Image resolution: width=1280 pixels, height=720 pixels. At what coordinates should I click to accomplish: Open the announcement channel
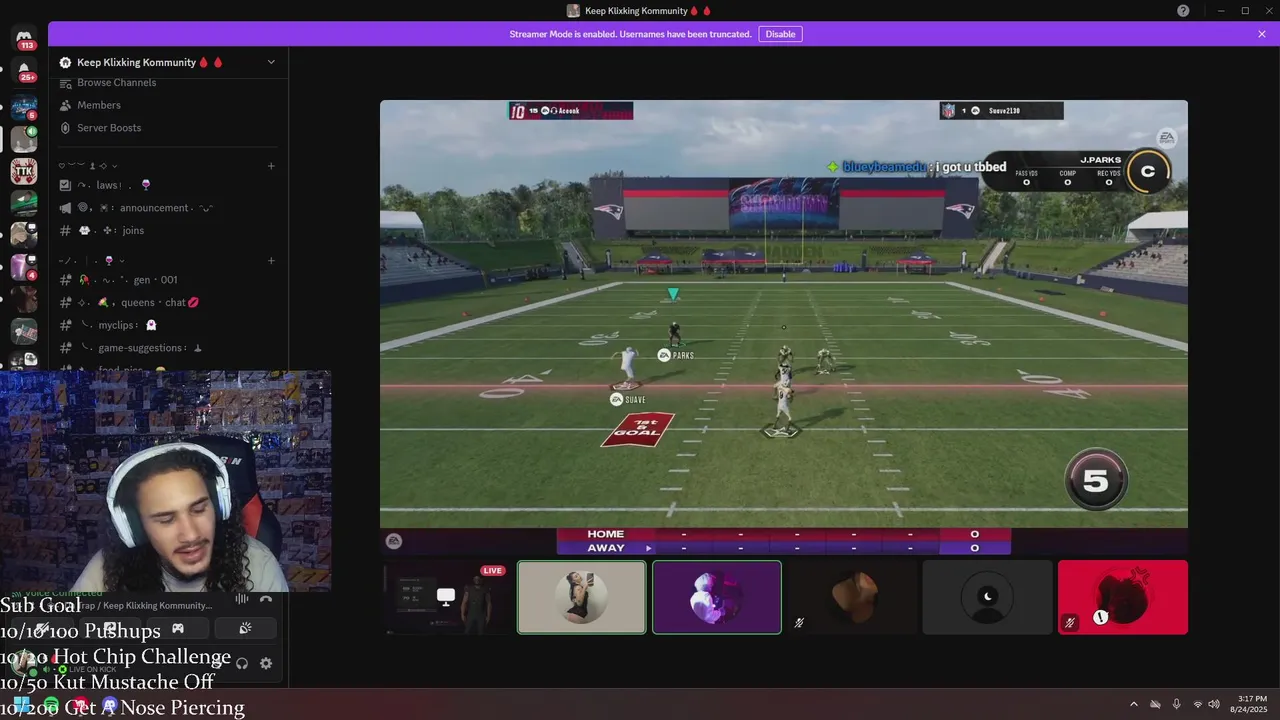tap(169, 208)
